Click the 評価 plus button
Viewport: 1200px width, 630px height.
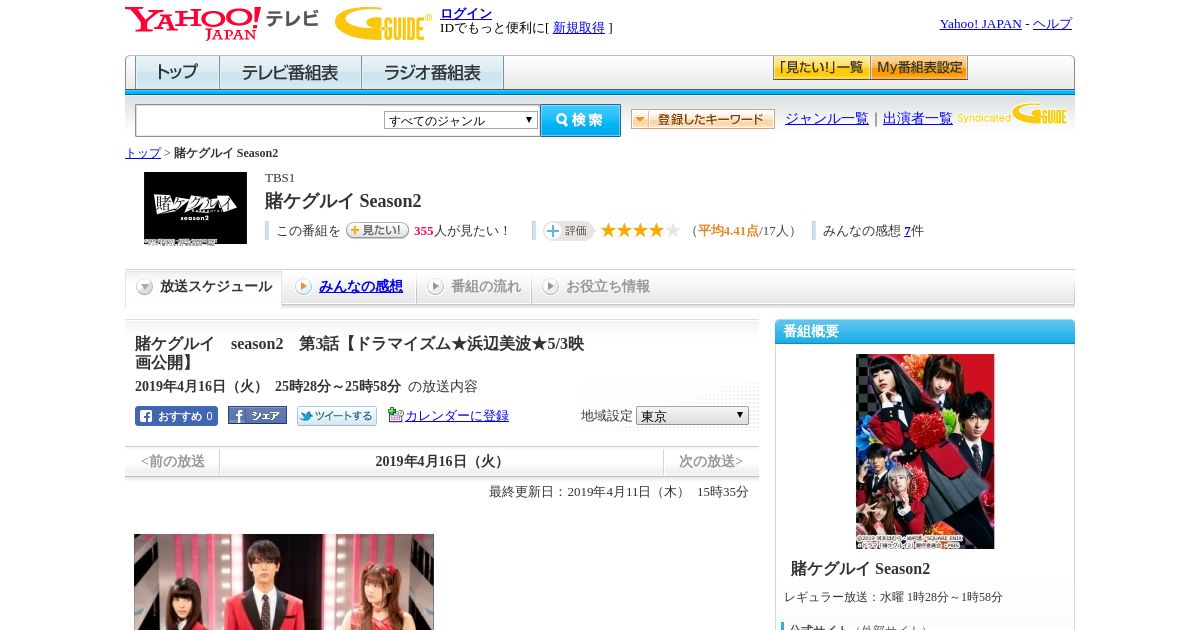(x=568, y=231)
